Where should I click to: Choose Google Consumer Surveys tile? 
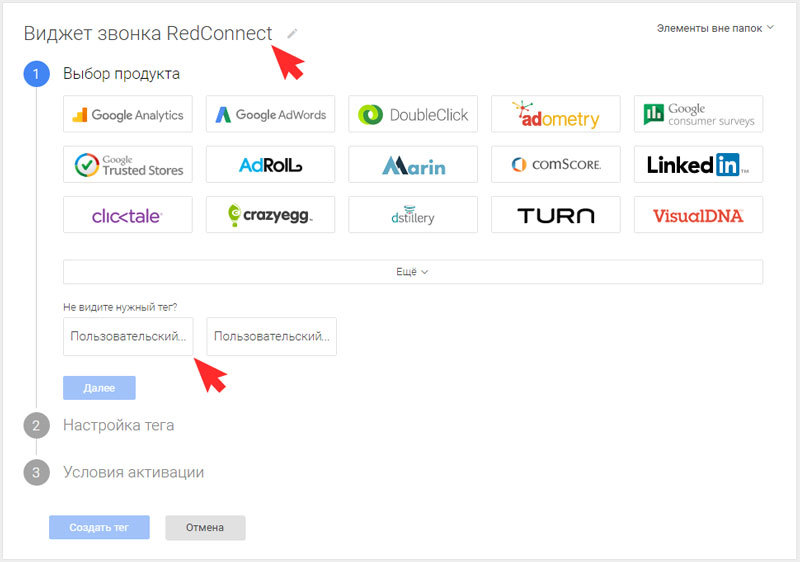(698, 114)
